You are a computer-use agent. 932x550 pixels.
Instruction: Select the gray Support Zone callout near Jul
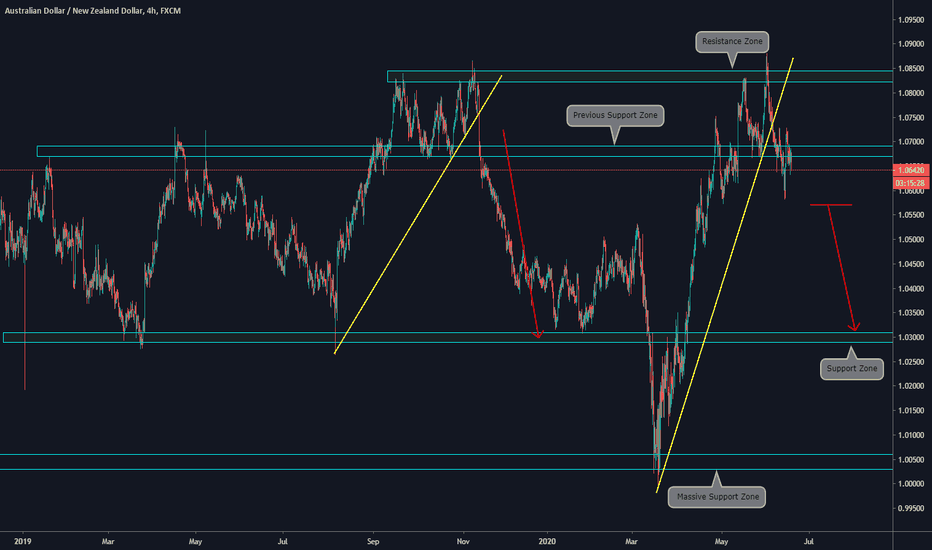[852, 369]
